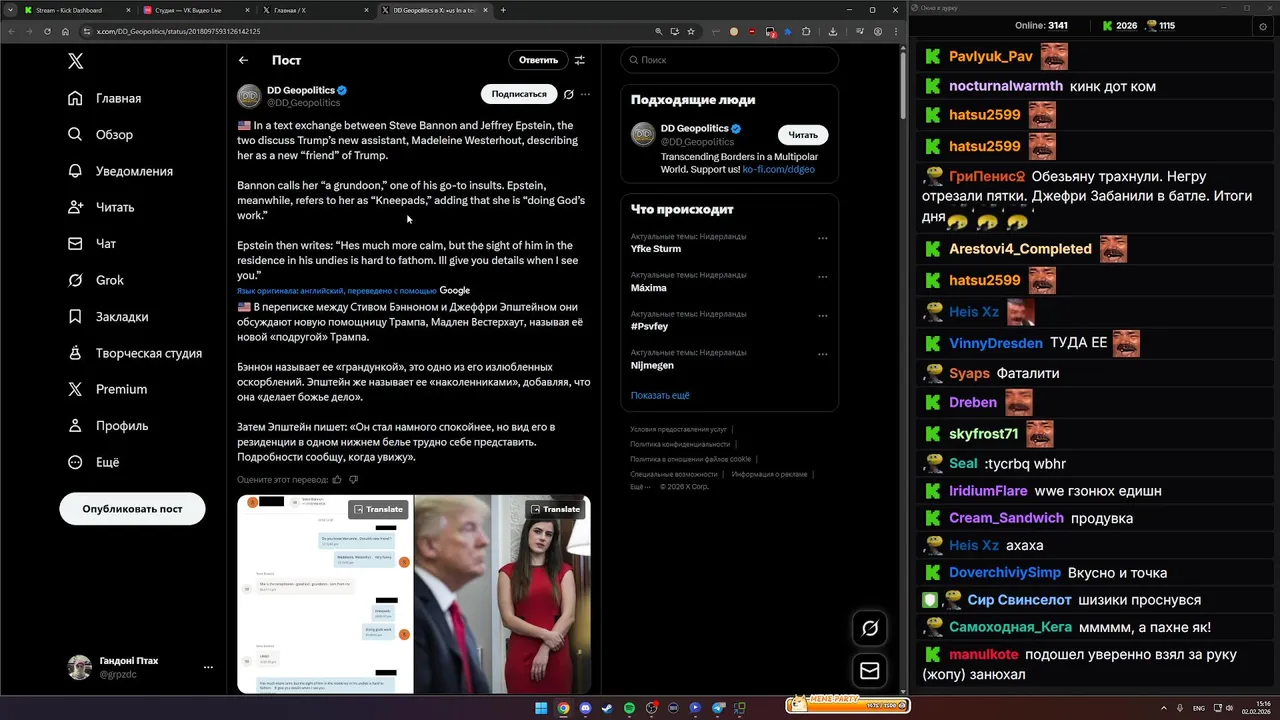Open post options three dots menu
This screenshot has height=720, width=1280.
coord(586,94)
